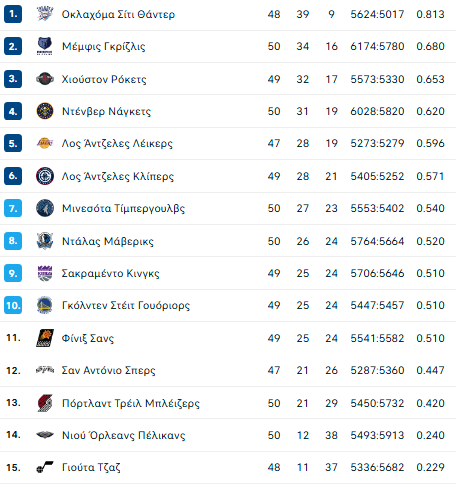The image size is (456, 486).
Task: Click the Los Angeles Lakers logo
Action: [45, 143]
